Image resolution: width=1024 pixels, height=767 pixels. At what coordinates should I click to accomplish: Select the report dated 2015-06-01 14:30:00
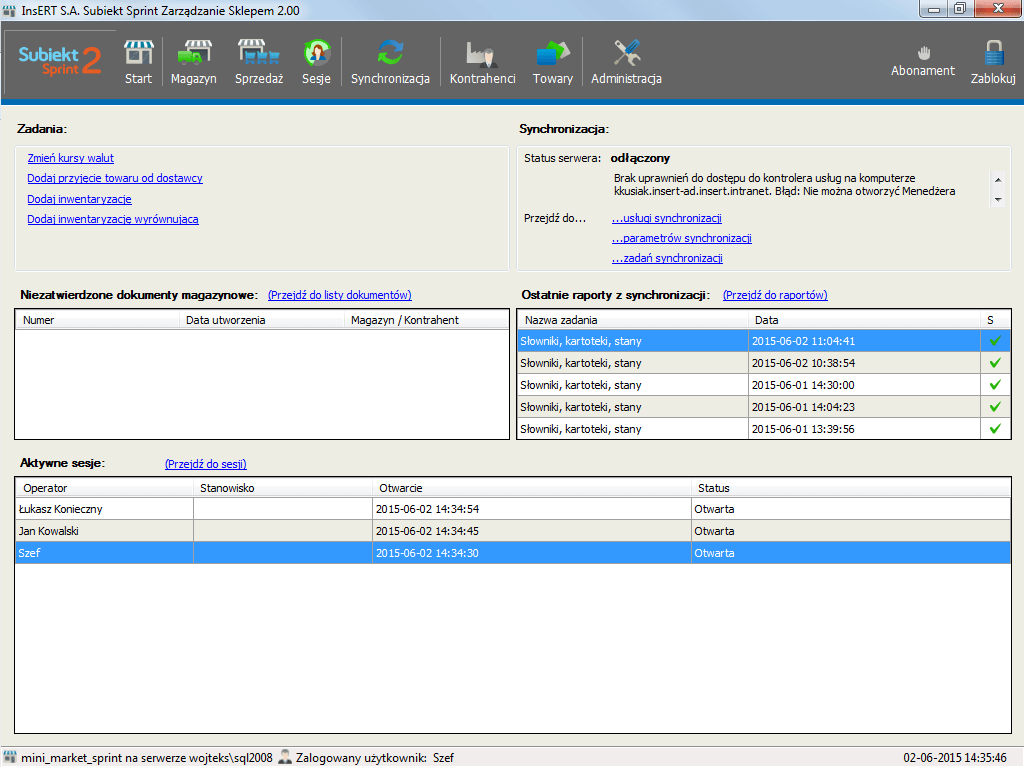[763, 385]
